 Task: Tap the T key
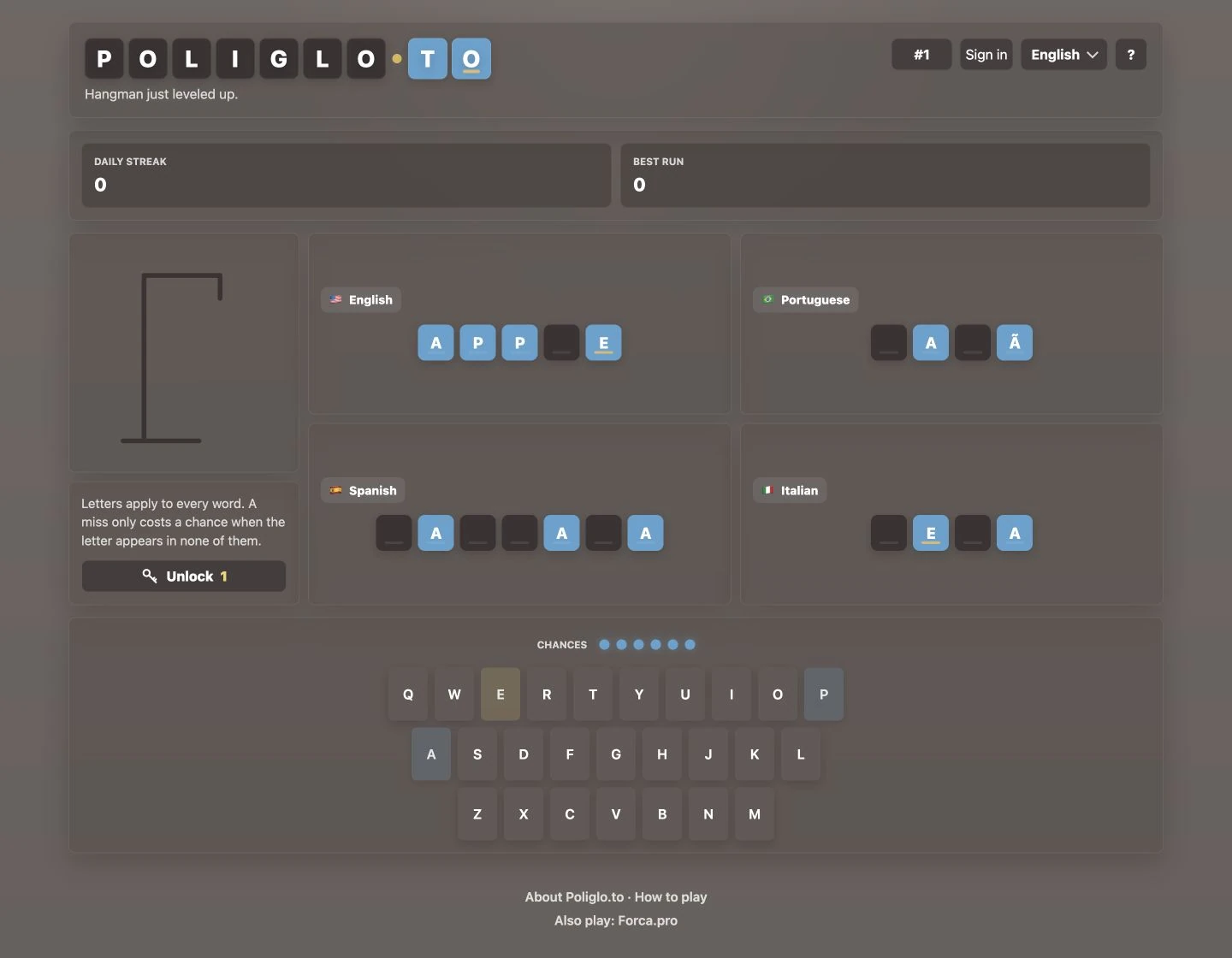(x=593, y=694)
